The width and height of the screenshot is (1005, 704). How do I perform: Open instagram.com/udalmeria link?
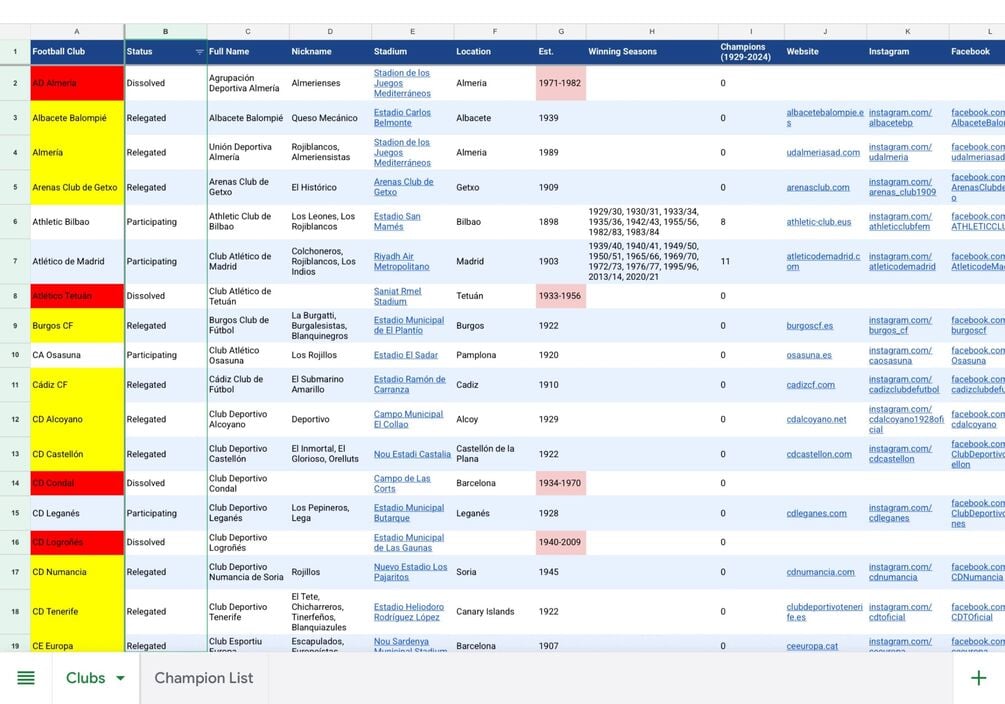coord(900,152)
